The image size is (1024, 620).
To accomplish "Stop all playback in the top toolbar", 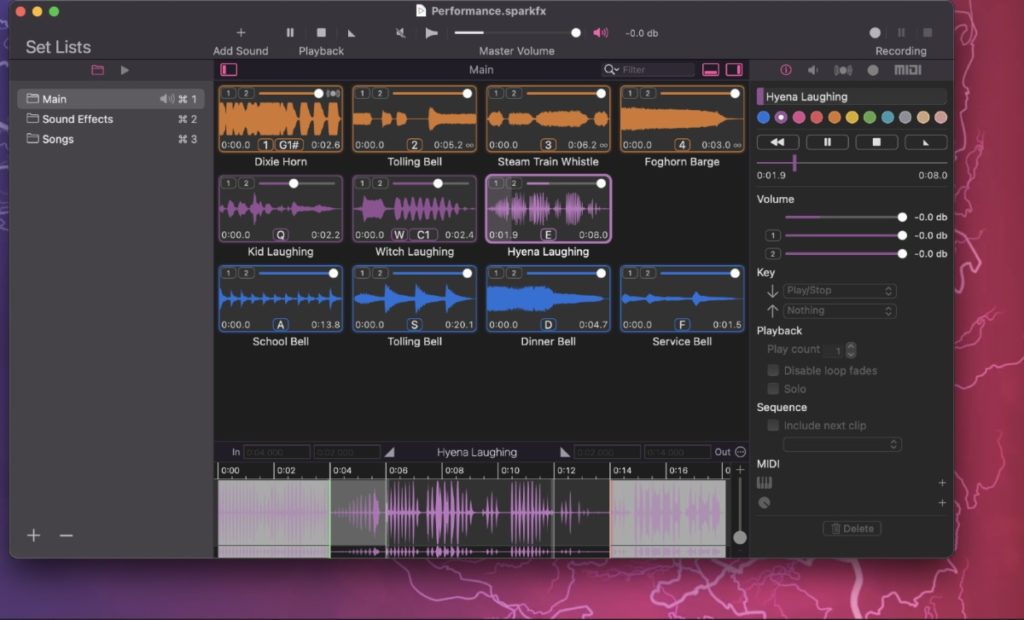I will [x=321, y=33].
